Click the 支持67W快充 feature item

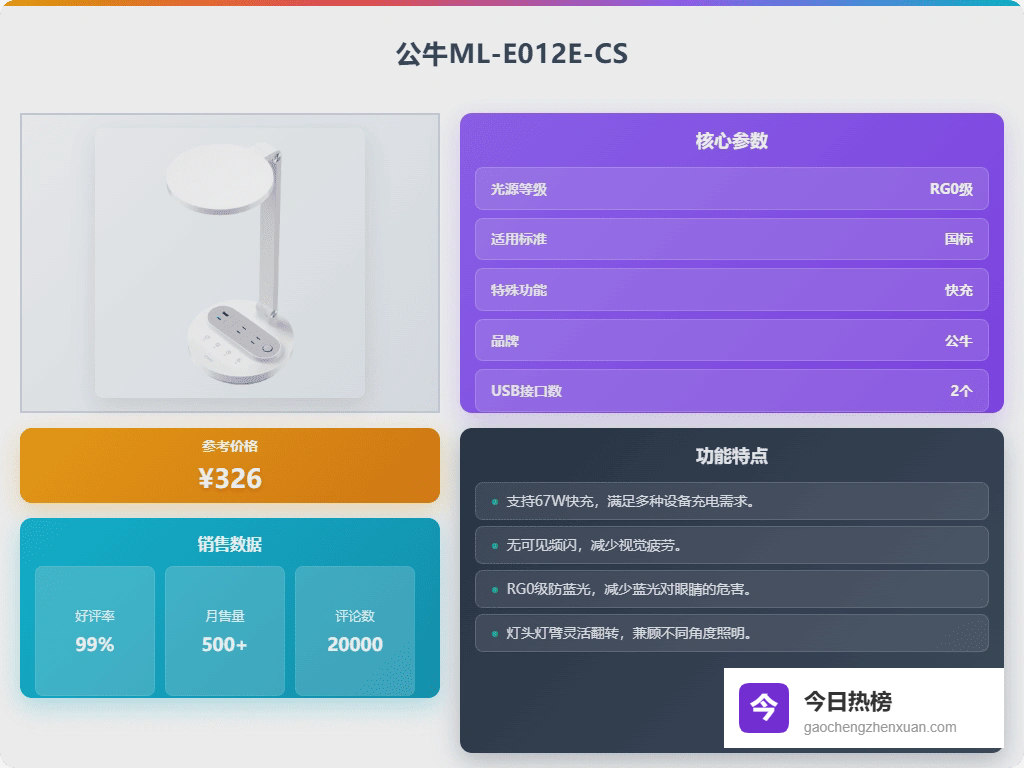(x=731, y=501)
